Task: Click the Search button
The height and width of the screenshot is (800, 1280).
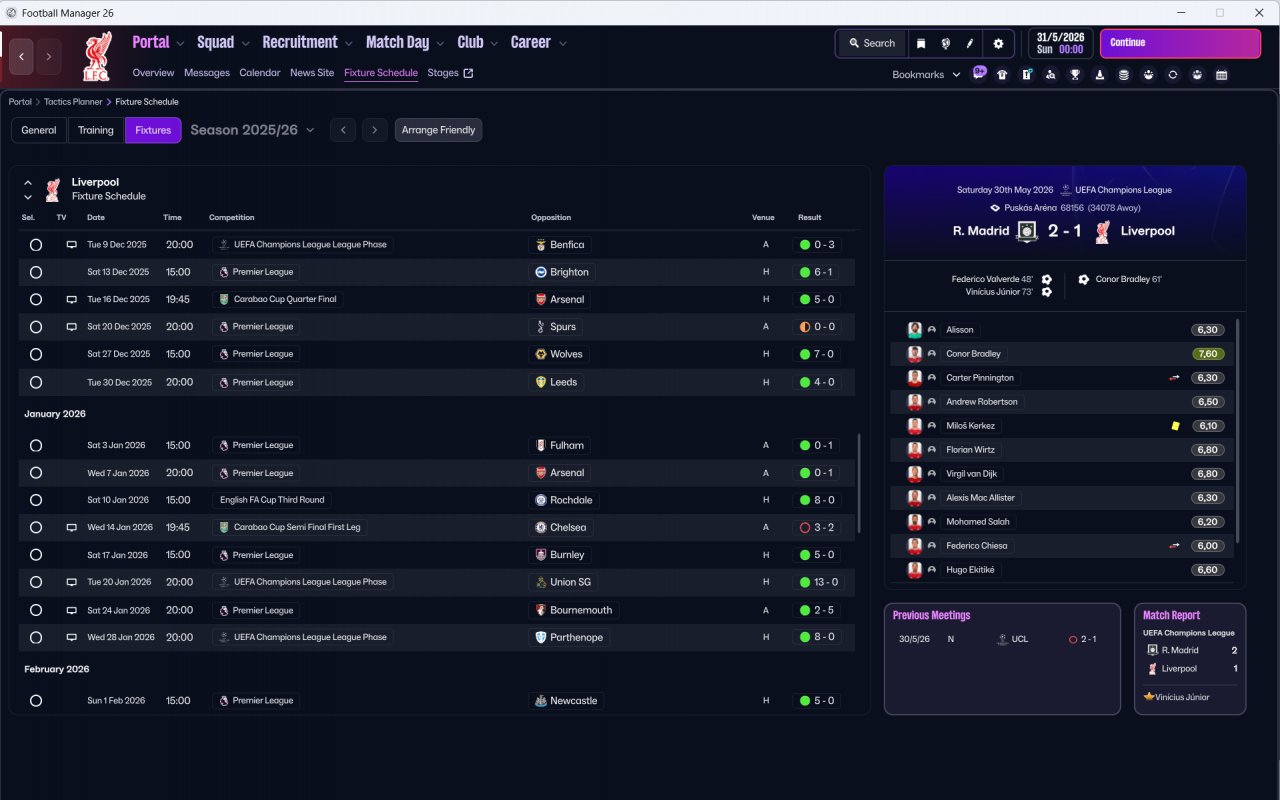Action: [871, 44]
